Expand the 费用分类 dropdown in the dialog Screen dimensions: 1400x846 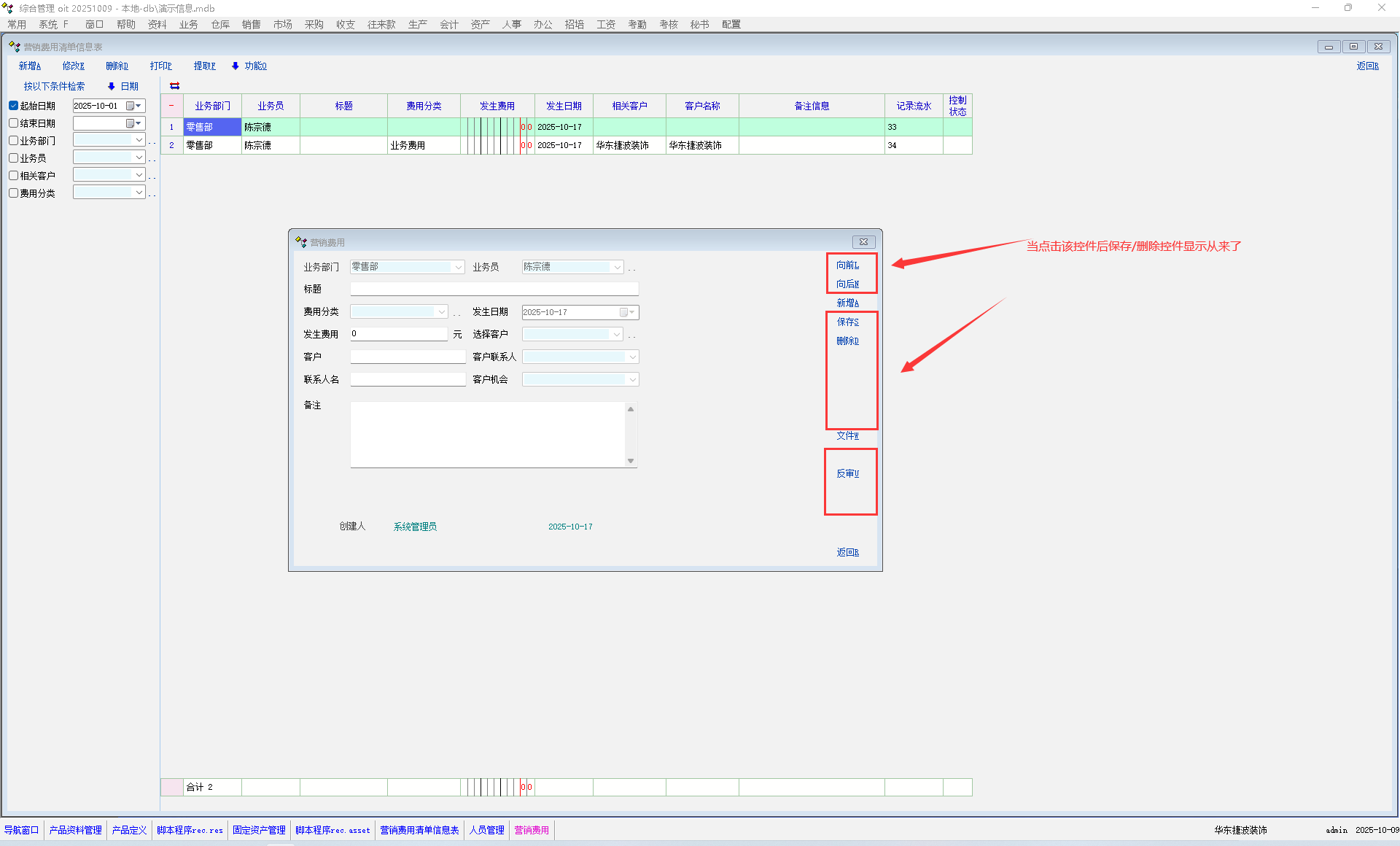point(441,312)
